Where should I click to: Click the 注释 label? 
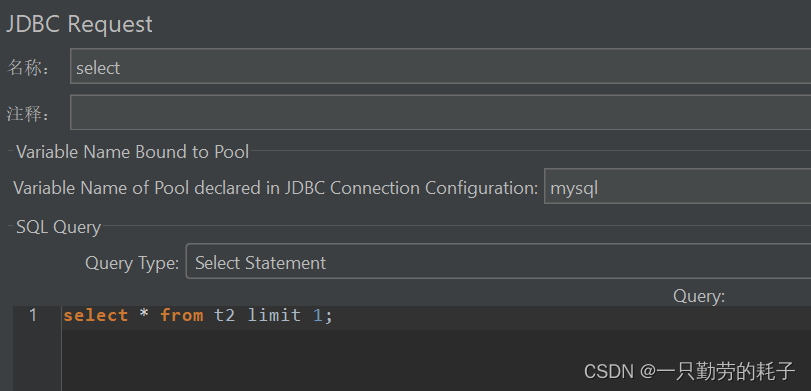(28, 114)
